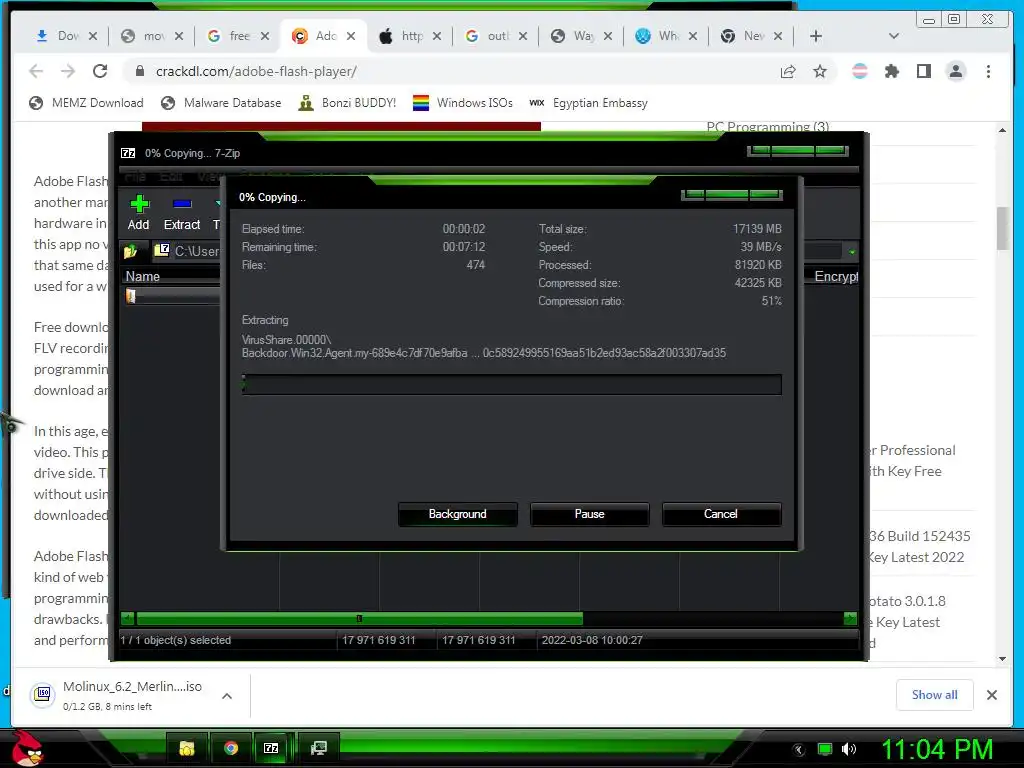Click the Add button in 7-Zip toolbar

click(138, 213)
